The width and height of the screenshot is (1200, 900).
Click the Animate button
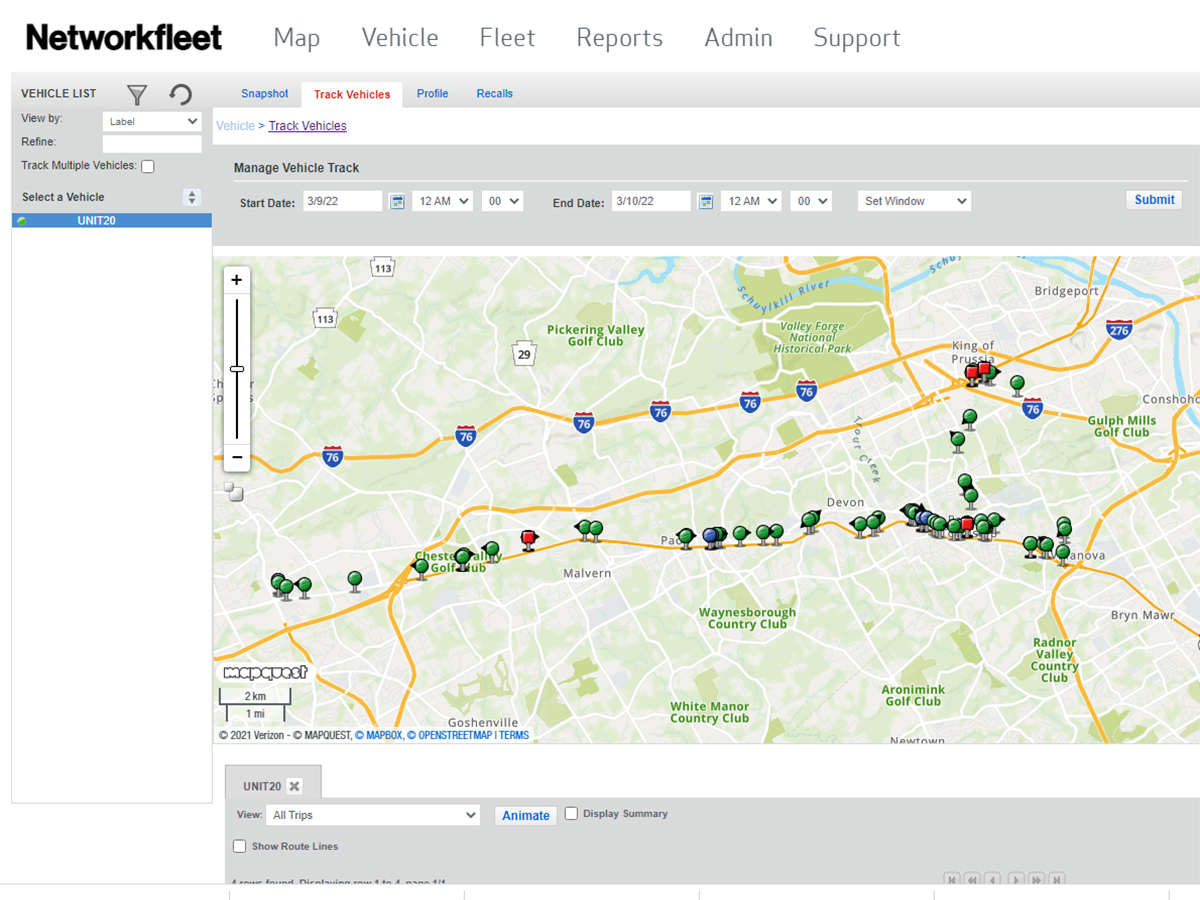pos(525,815)
